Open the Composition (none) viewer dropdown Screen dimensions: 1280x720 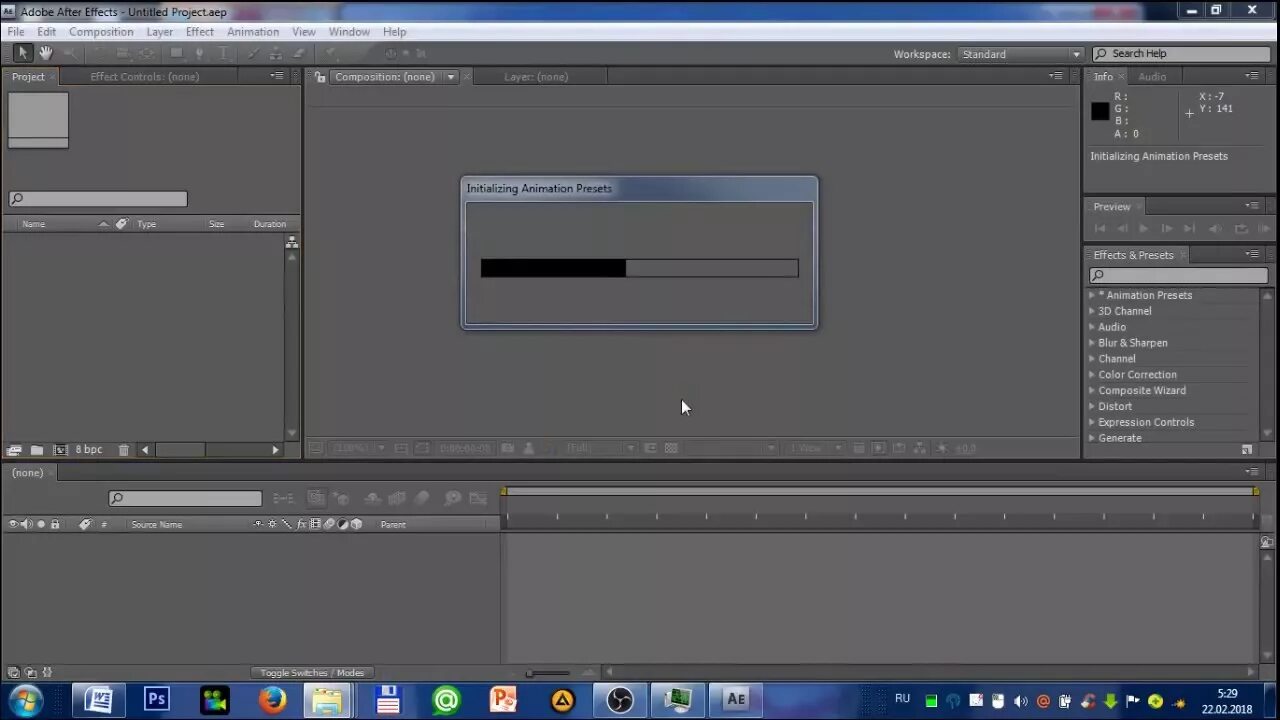[x=451, y=77]
